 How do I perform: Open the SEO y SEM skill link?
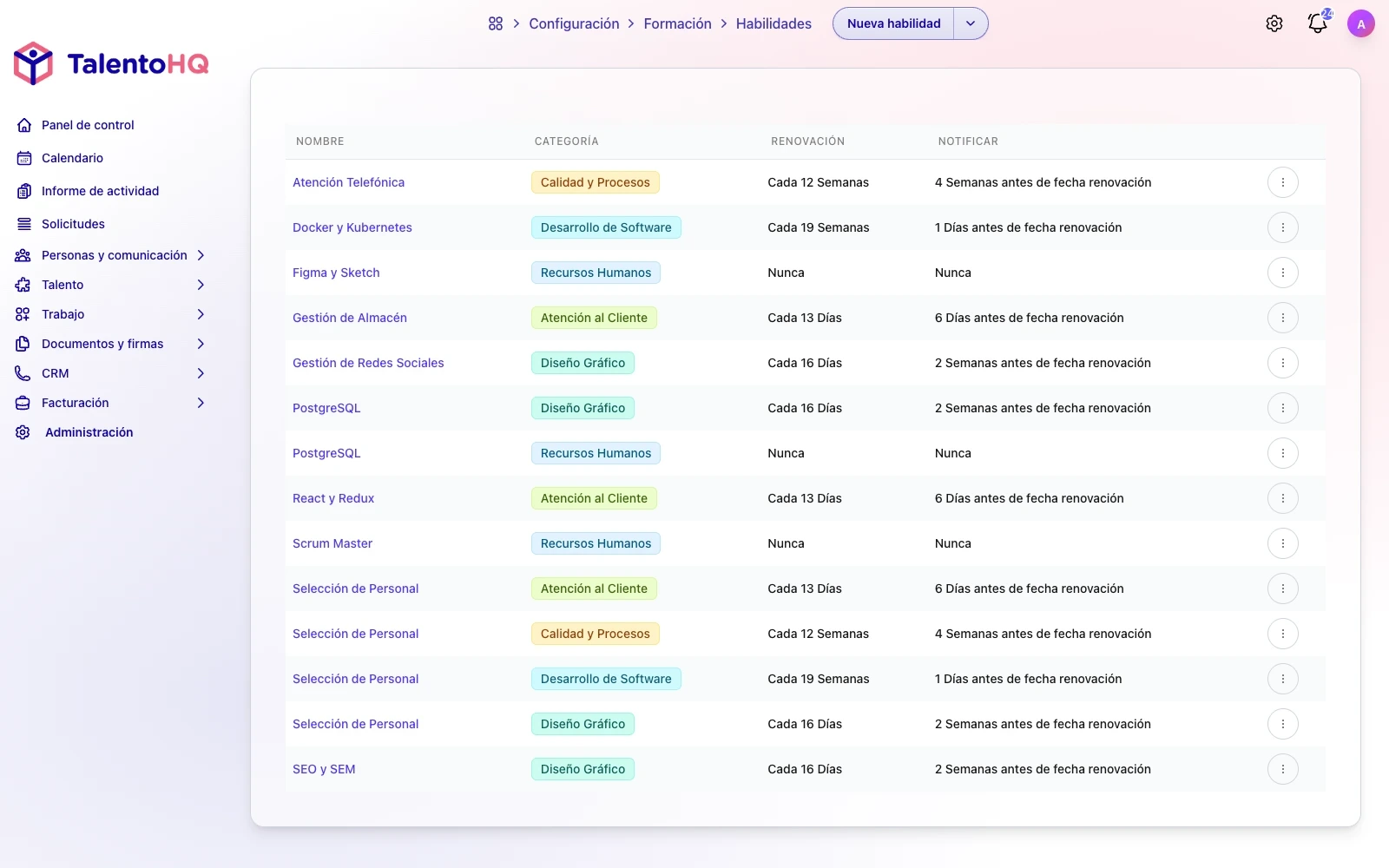point(324,769)
